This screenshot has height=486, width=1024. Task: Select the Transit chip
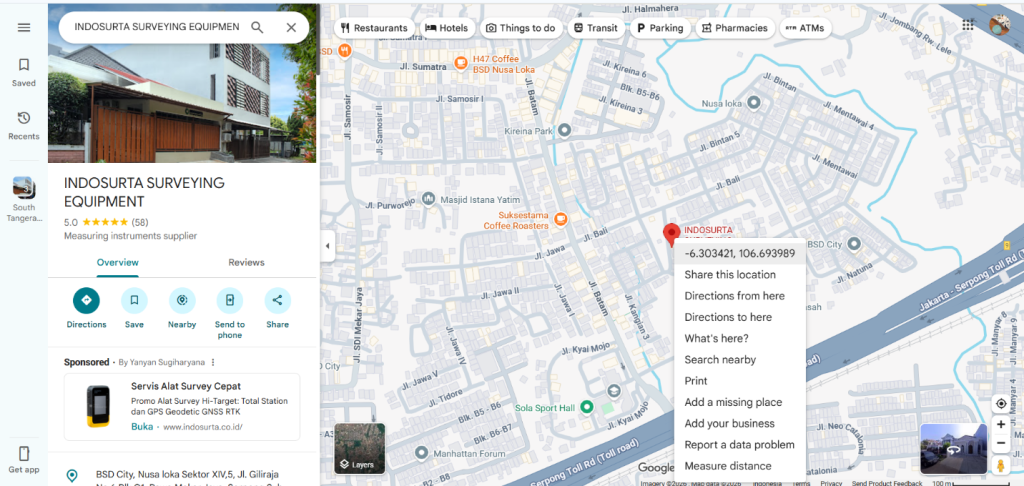595,28
